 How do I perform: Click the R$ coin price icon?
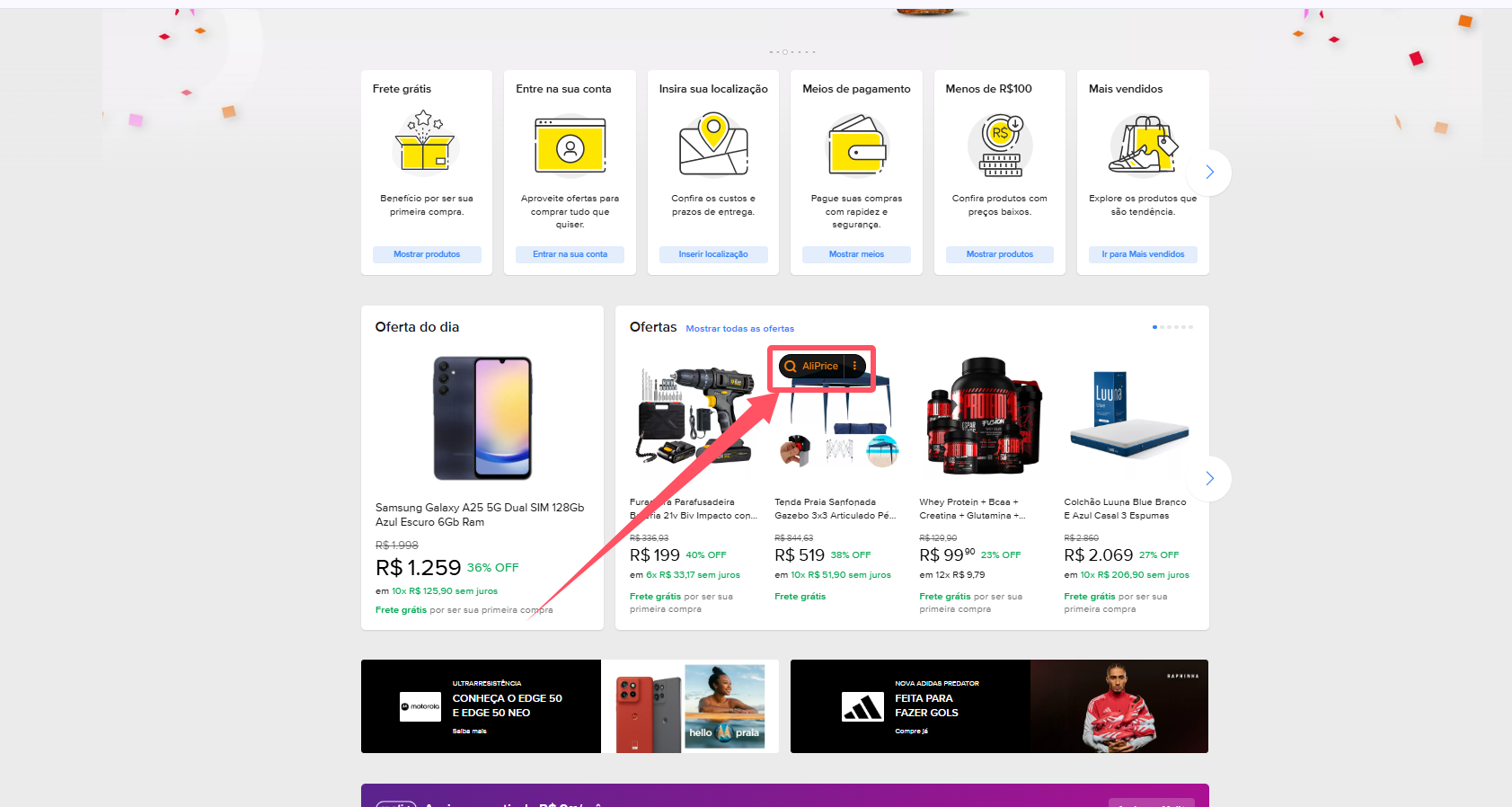tap(1000, 145)
